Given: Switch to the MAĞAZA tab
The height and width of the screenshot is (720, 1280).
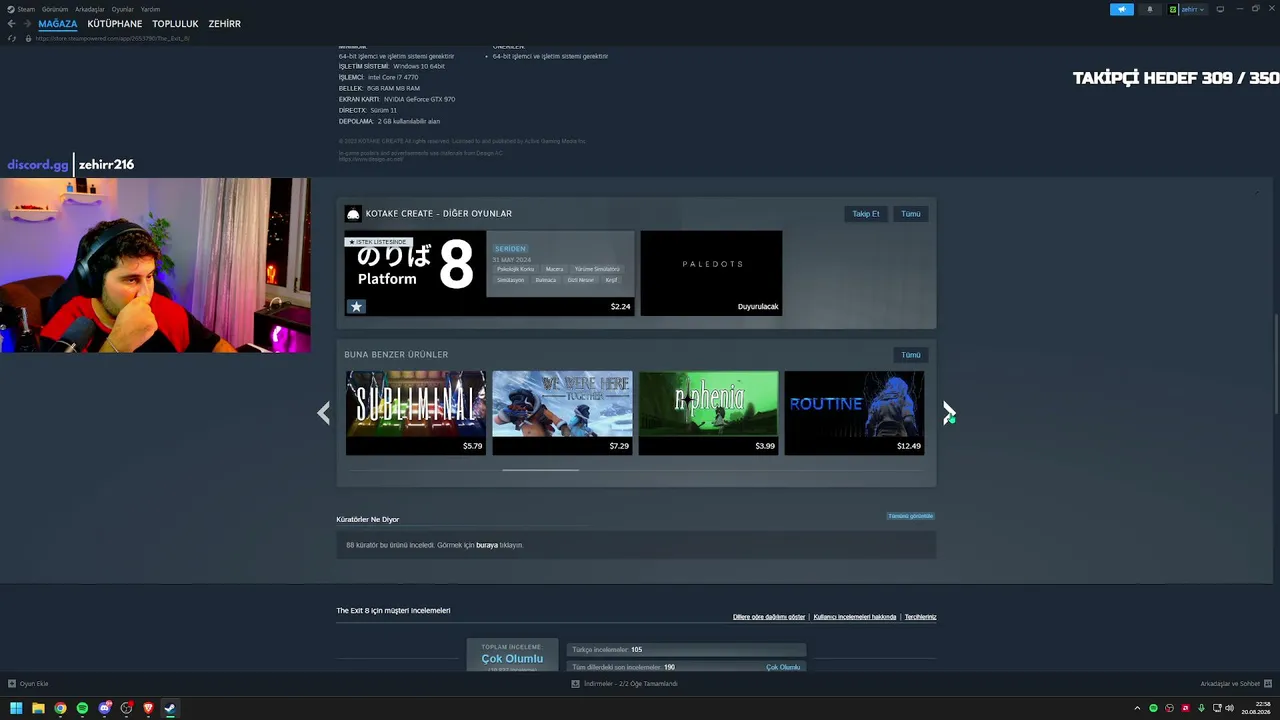Looking at the screenshot, I should 58,23.
